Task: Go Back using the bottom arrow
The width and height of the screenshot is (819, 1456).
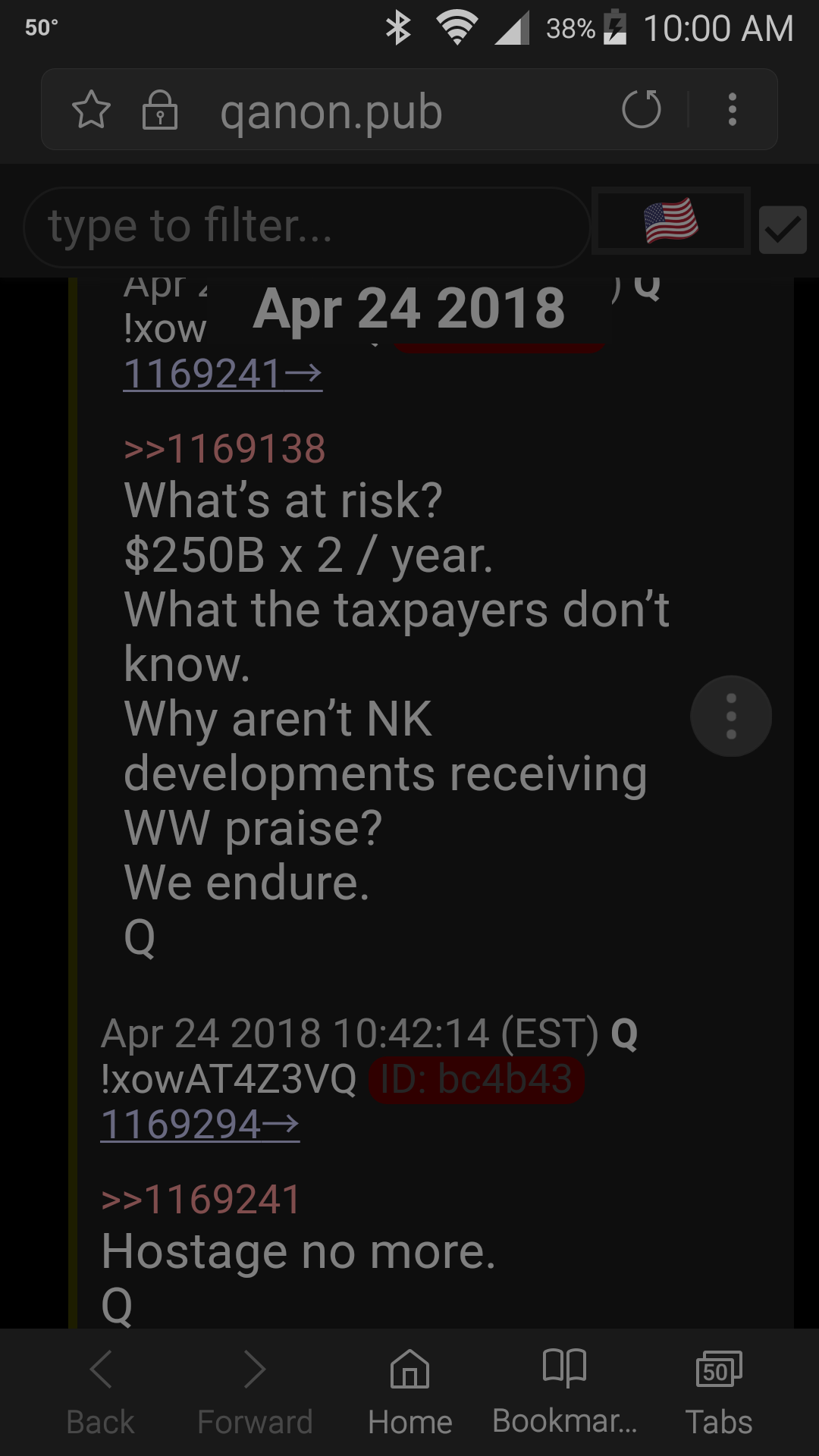Action: tap(100, 1392)
